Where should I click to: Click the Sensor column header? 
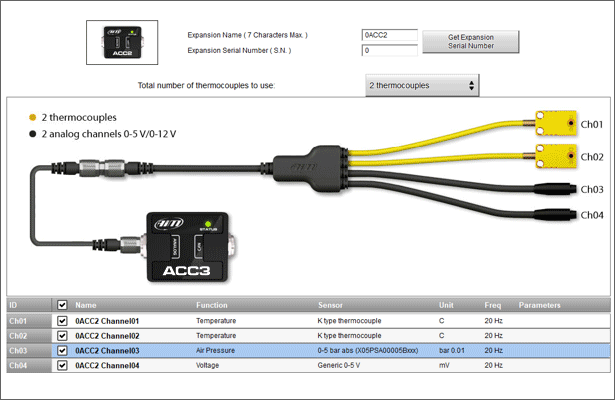pyautogui.click(x=331, y=305)
